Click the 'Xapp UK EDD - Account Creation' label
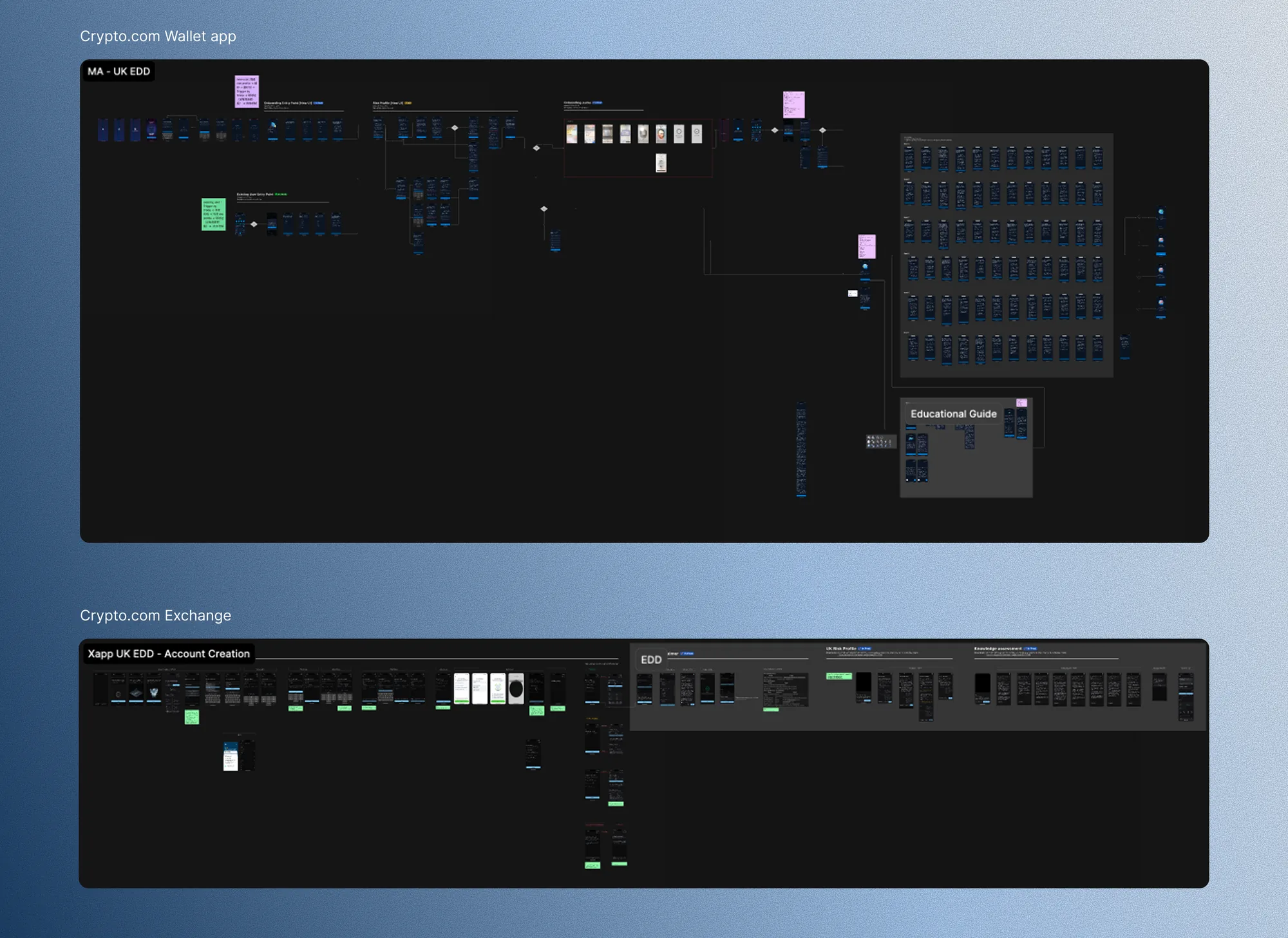Image resolution: width=1288 pixels, height=938 pixels. (169, 654)
